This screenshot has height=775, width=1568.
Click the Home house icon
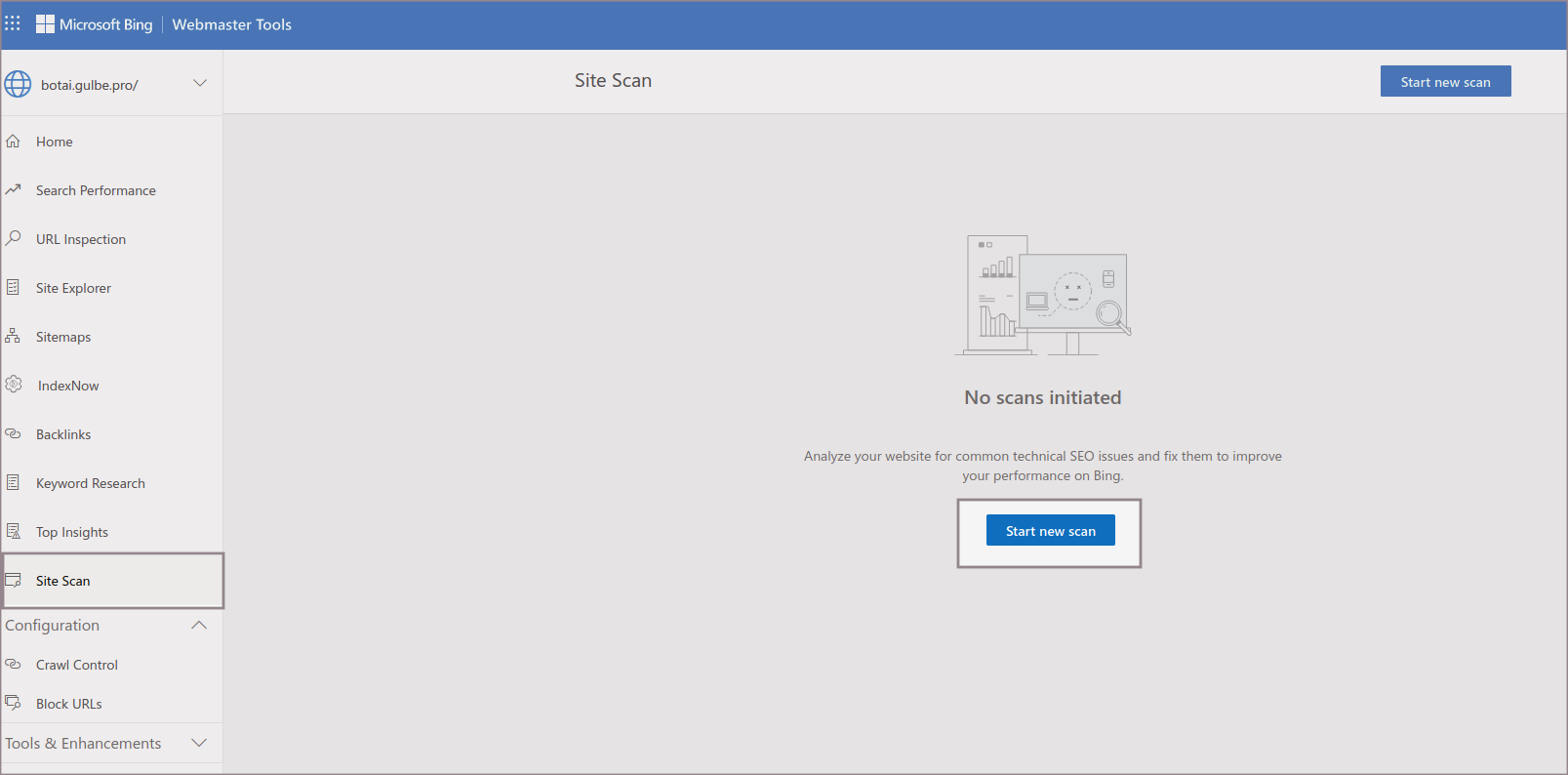[x=13, y=142]
